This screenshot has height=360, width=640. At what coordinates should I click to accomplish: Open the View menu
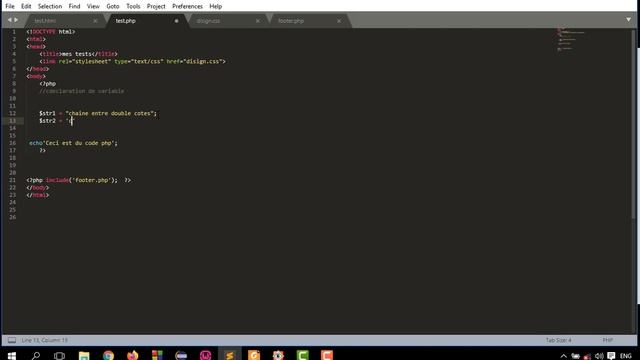tap(93, 6)
